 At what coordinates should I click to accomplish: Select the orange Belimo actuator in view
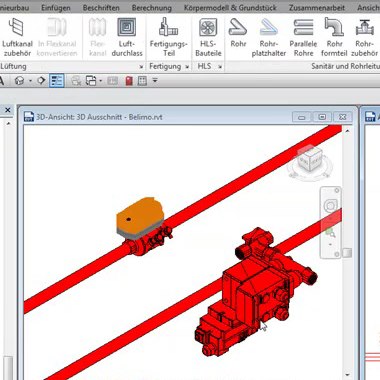pyautogui.click(x=139, y=217)
